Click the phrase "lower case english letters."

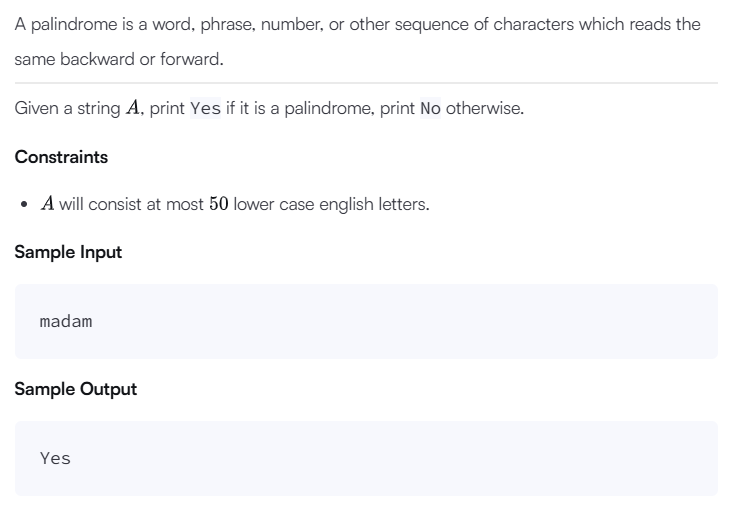331,205
